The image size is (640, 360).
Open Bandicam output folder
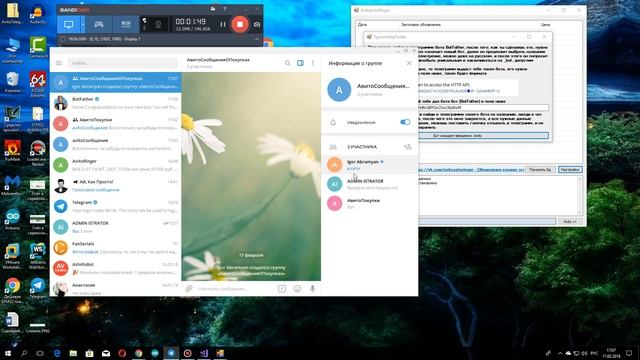(x=213, y=9)
